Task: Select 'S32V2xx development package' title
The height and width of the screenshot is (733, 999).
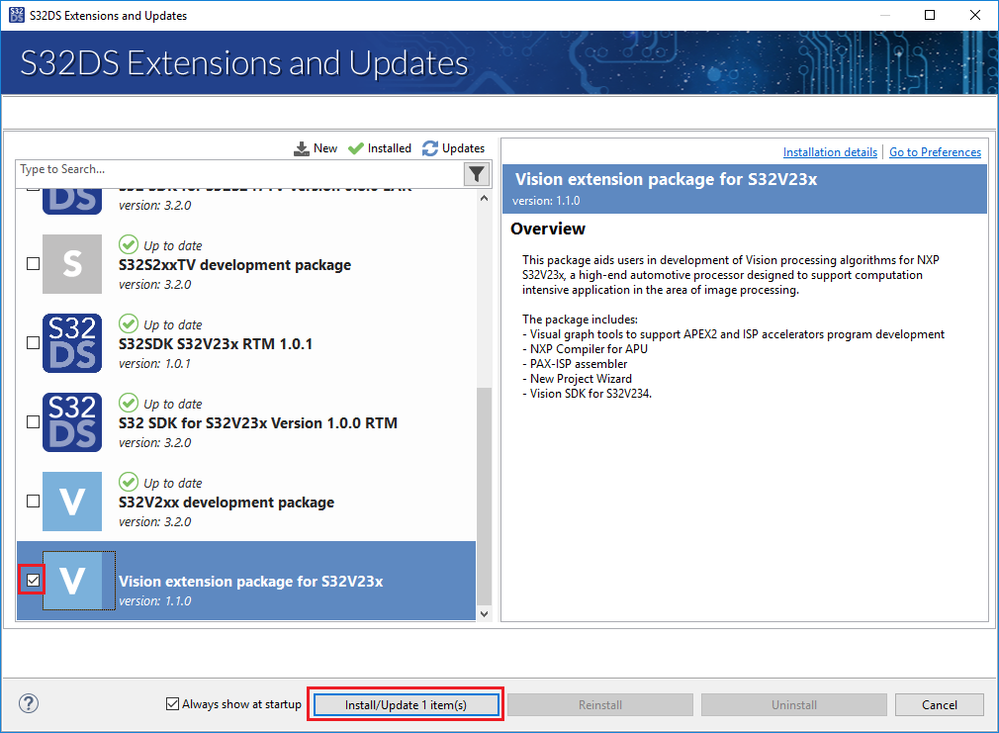Action: (x=226, y=502)
